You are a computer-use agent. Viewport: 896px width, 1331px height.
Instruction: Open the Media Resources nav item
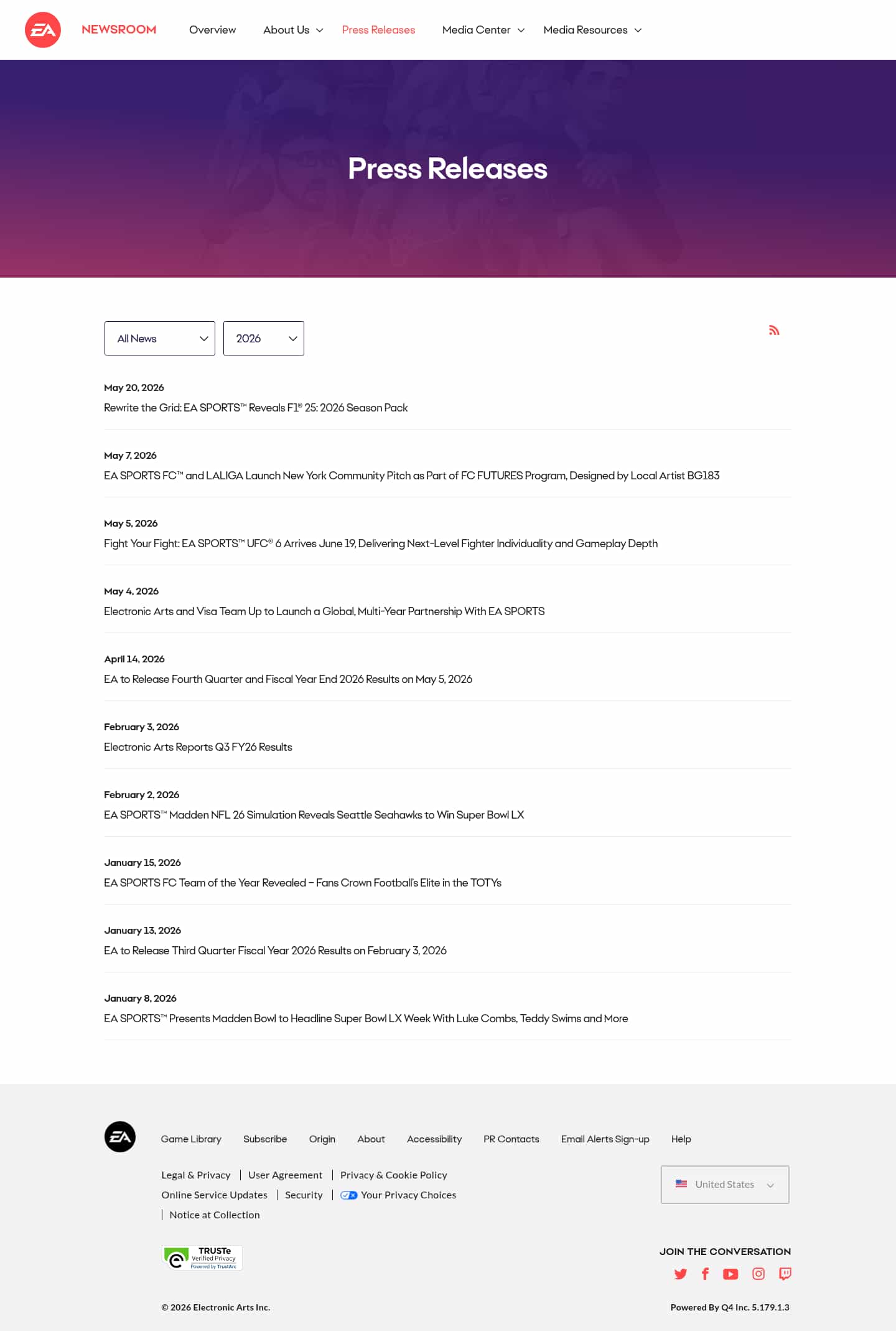pos(586,30)
